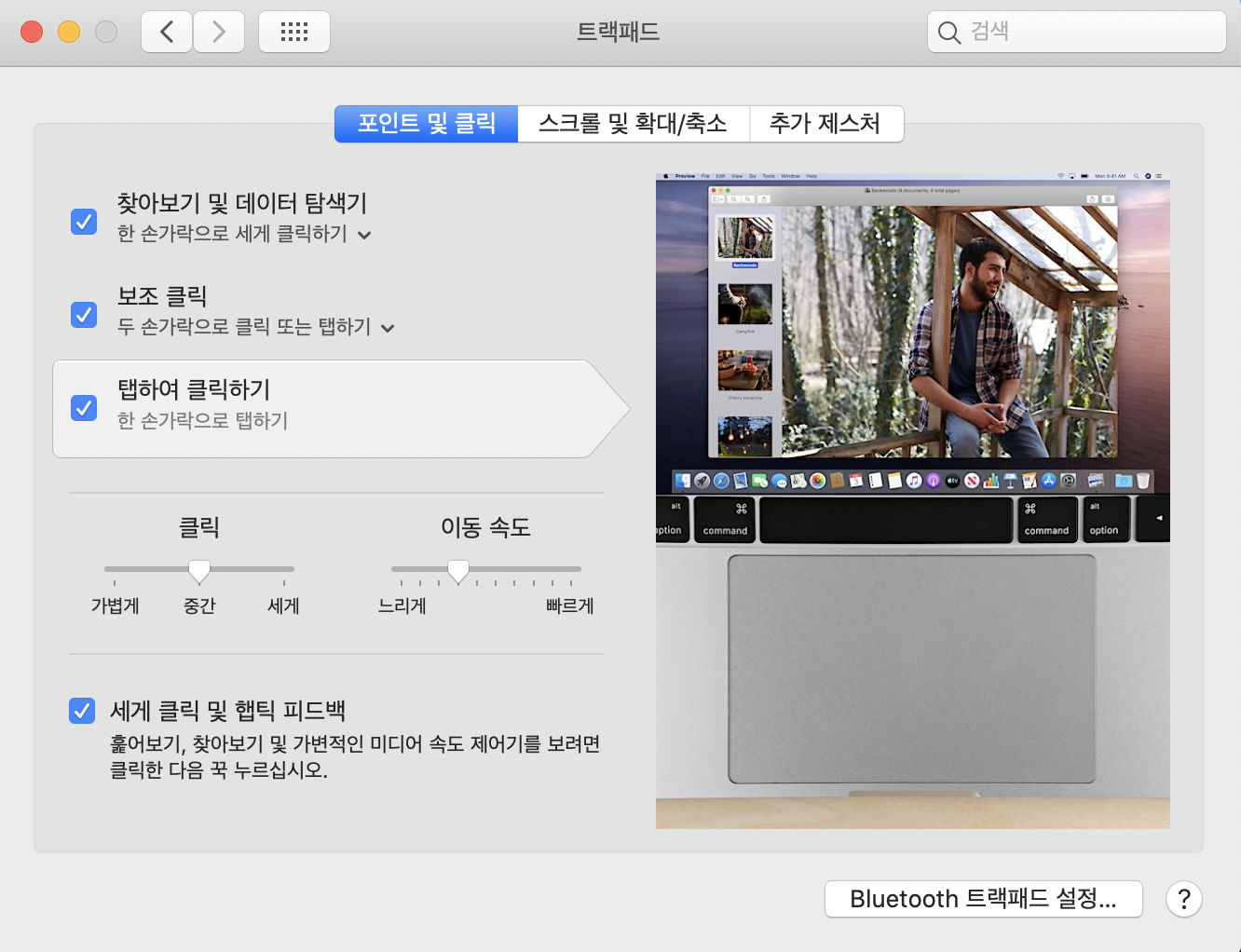
Task: Open the 추가 제스처 tab
Action: click(826, 124)
